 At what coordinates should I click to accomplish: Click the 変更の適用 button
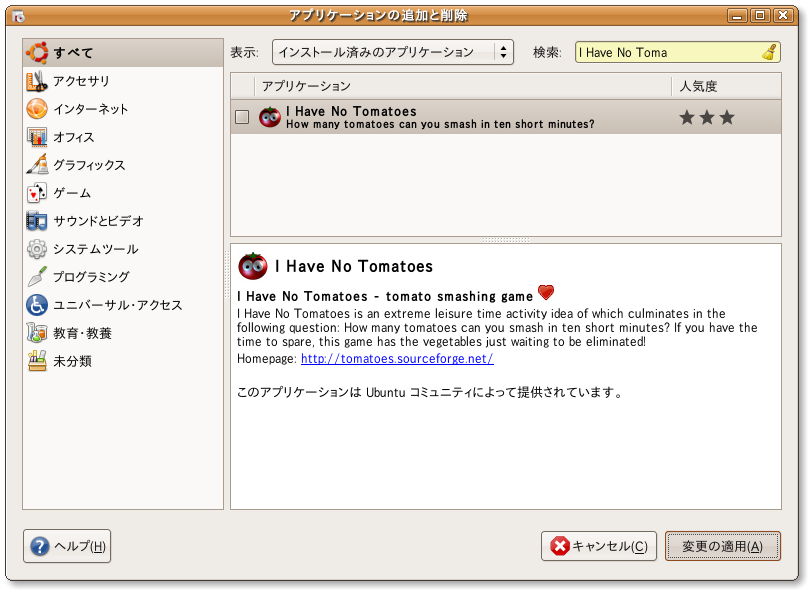coord(722,546)
